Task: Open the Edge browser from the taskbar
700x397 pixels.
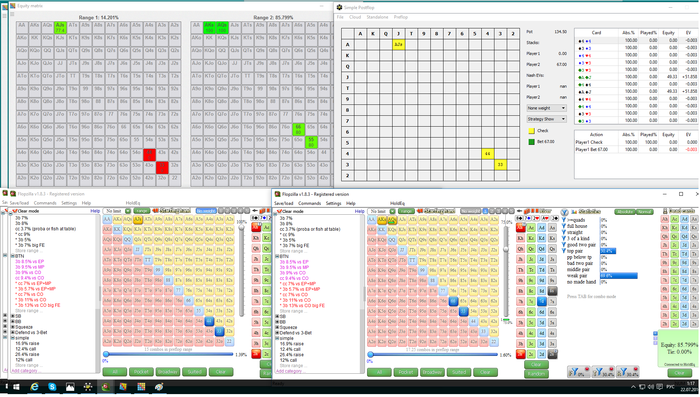Action: (x=34, y=387)
